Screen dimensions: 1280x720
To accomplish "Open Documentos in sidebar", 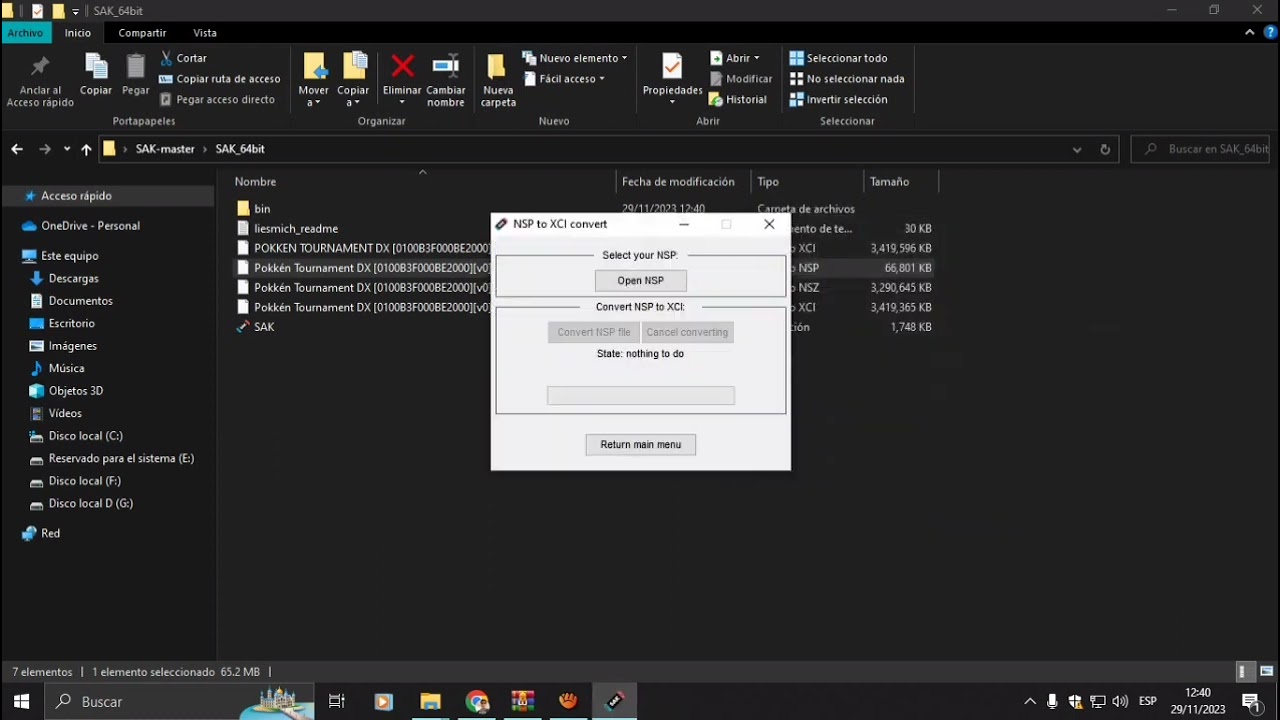I will pyautogui.click(x=80, y=301).
